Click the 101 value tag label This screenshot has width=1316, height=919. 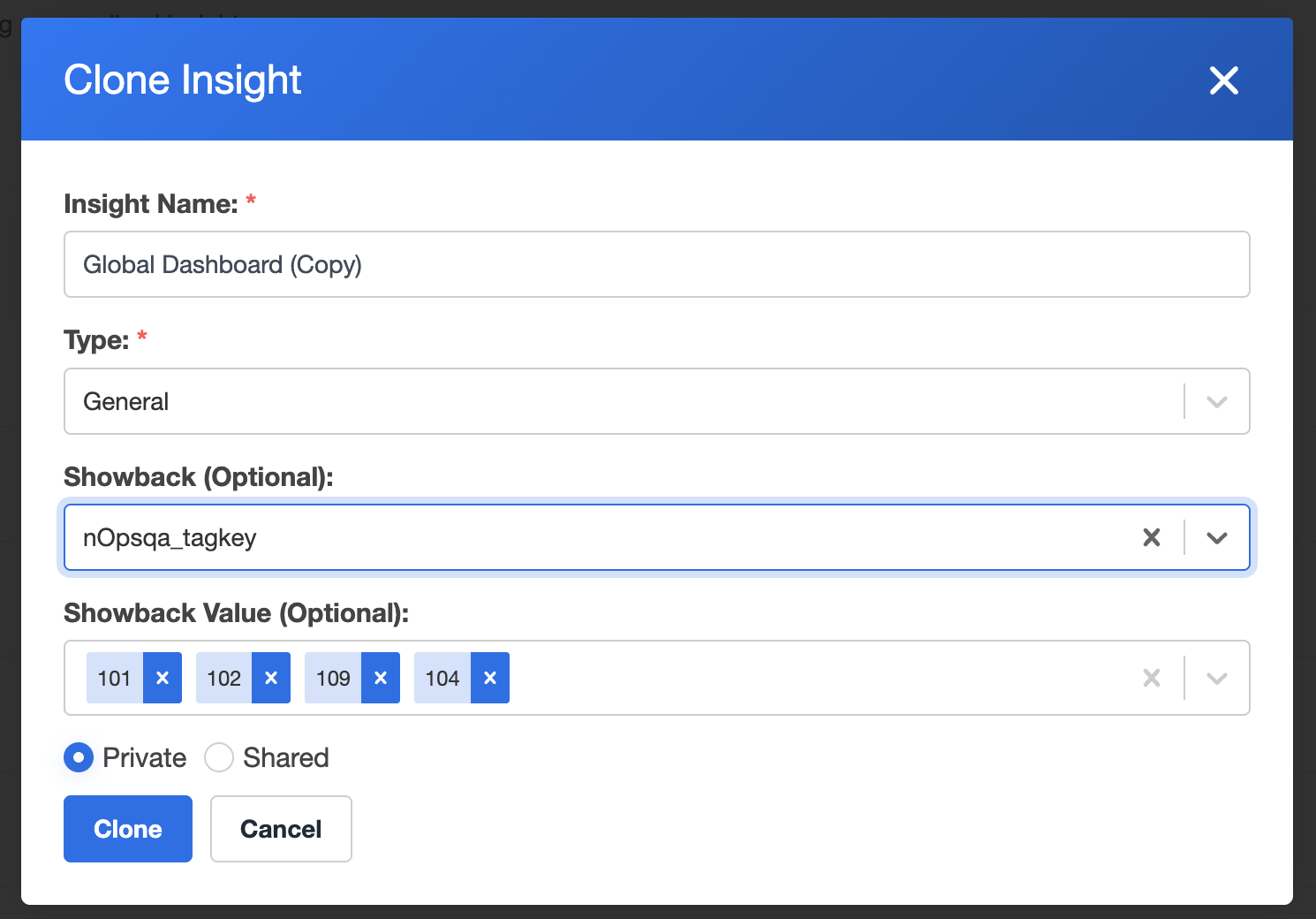coord(115,678)
